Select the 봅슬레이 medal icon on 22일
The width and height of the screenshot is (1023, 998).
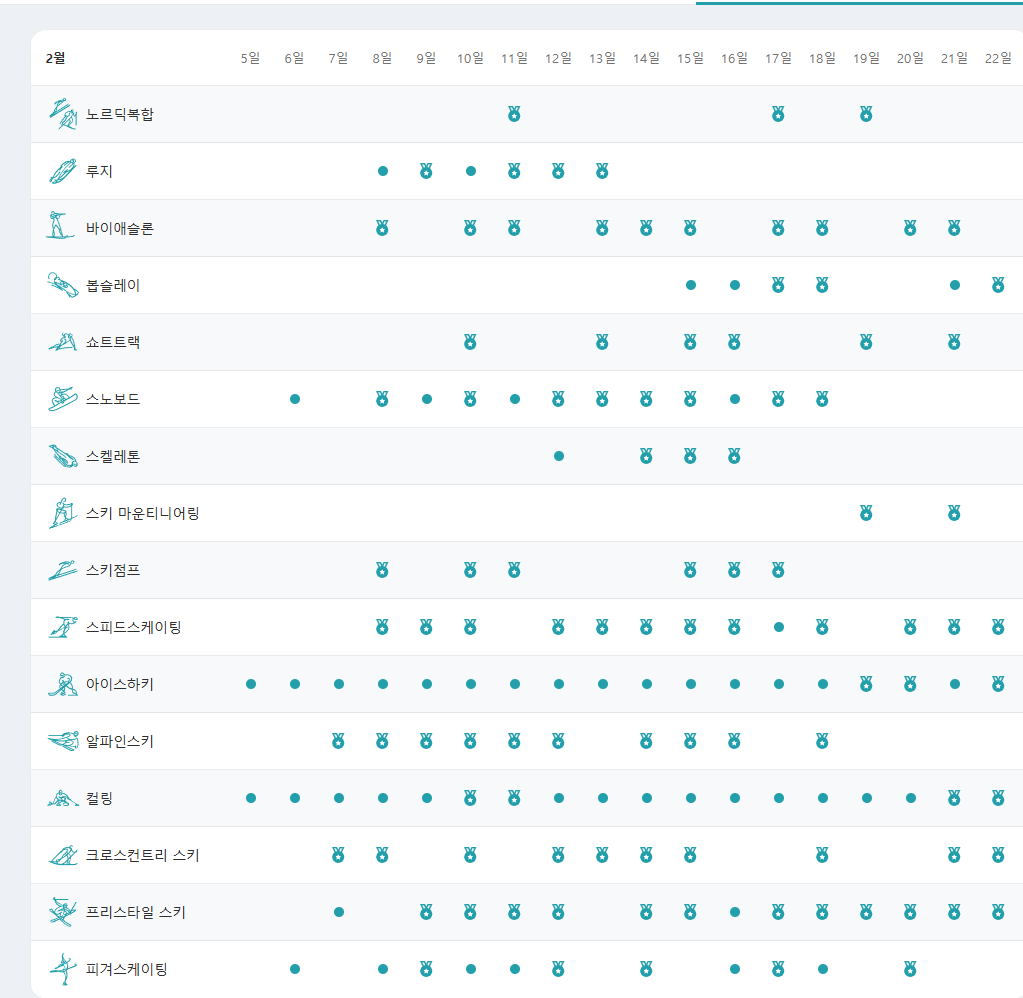[x=998, y=285]
